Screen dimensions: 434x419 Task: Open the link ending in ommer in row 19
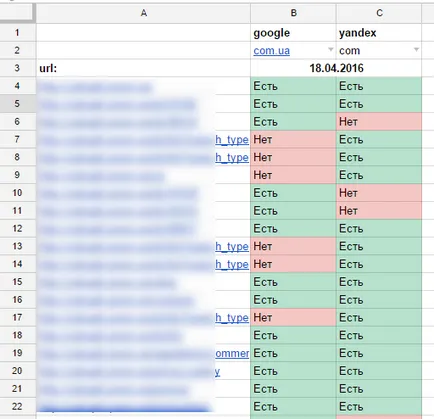coord(232,353)
